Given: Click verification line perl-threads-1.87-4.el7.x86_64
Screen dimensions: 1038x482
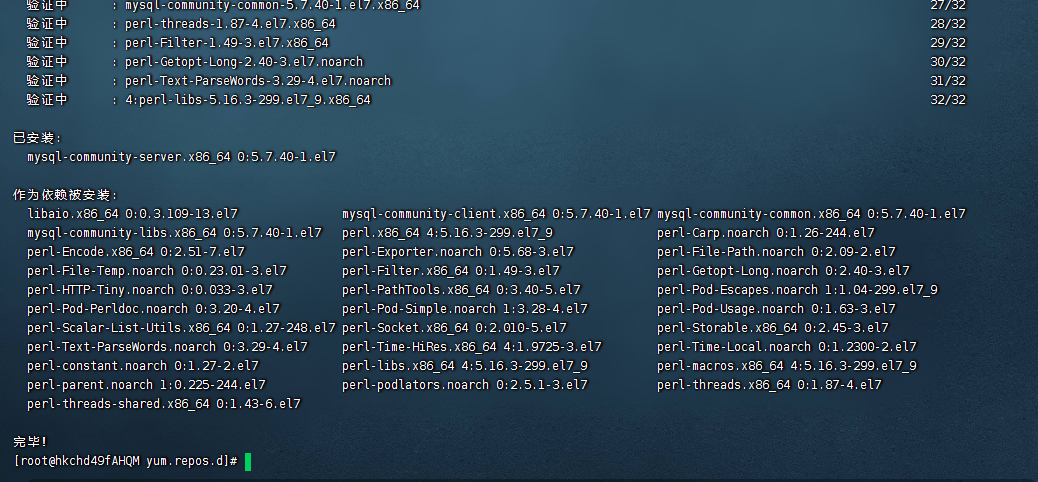Looking at the screenshot, I should coord(230,24).
